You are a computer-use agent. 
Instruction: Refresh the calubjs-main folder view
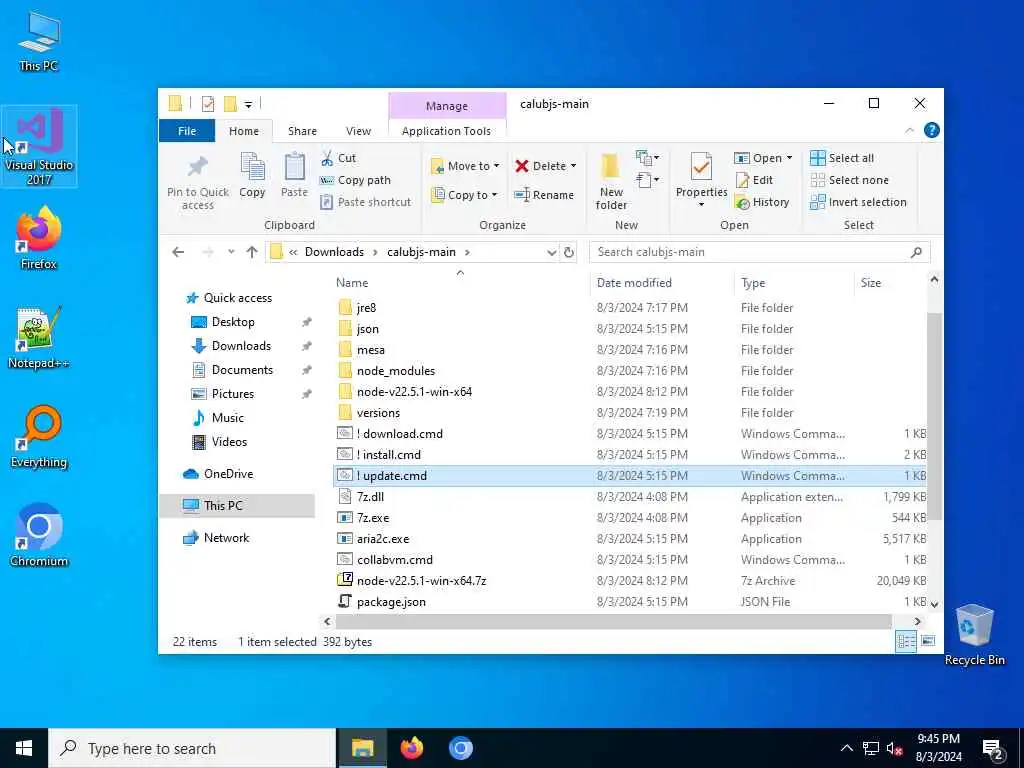[x=569, y=252]
